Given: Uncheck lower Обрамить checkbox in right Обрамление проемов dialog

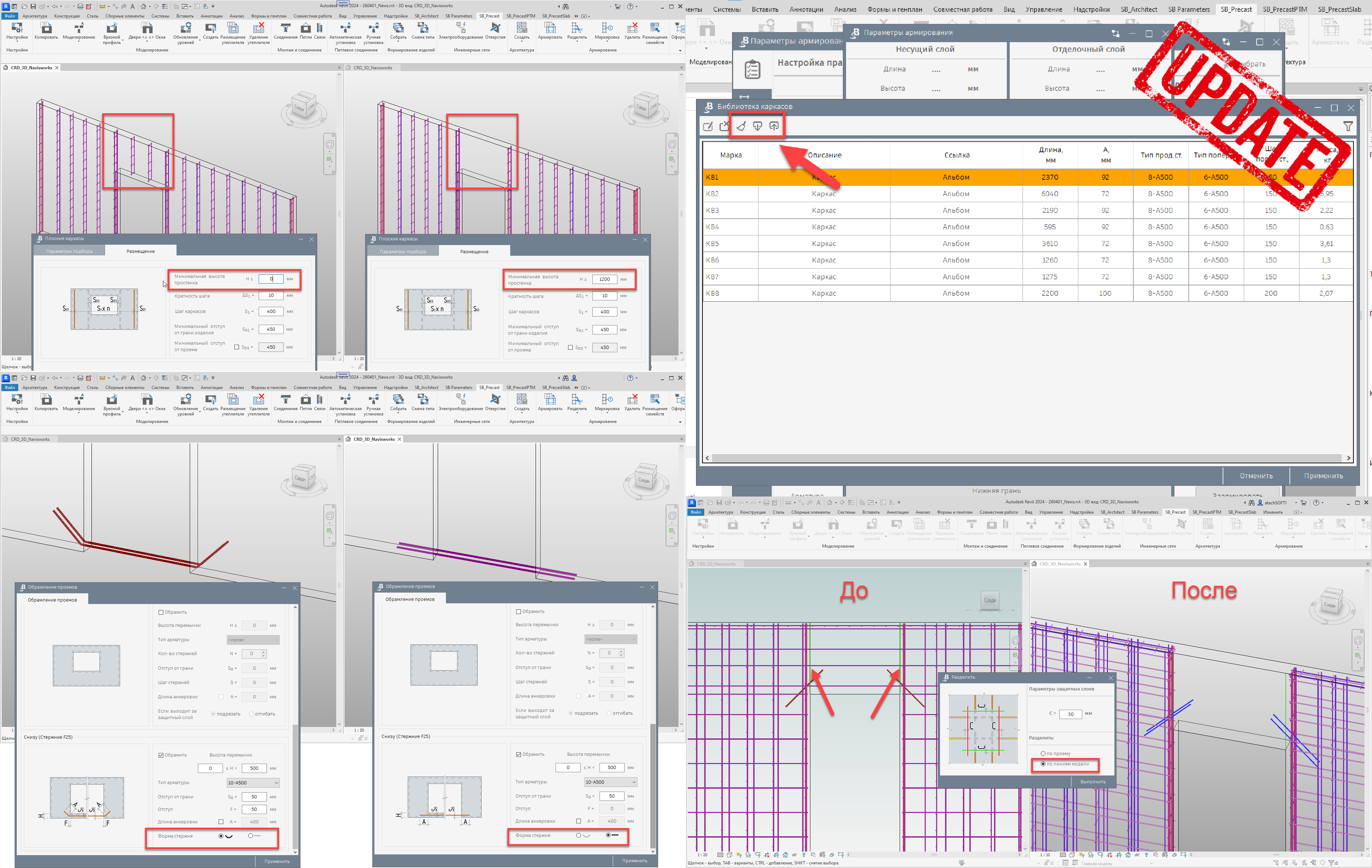Looking at the screenshot, I should 518,755.
